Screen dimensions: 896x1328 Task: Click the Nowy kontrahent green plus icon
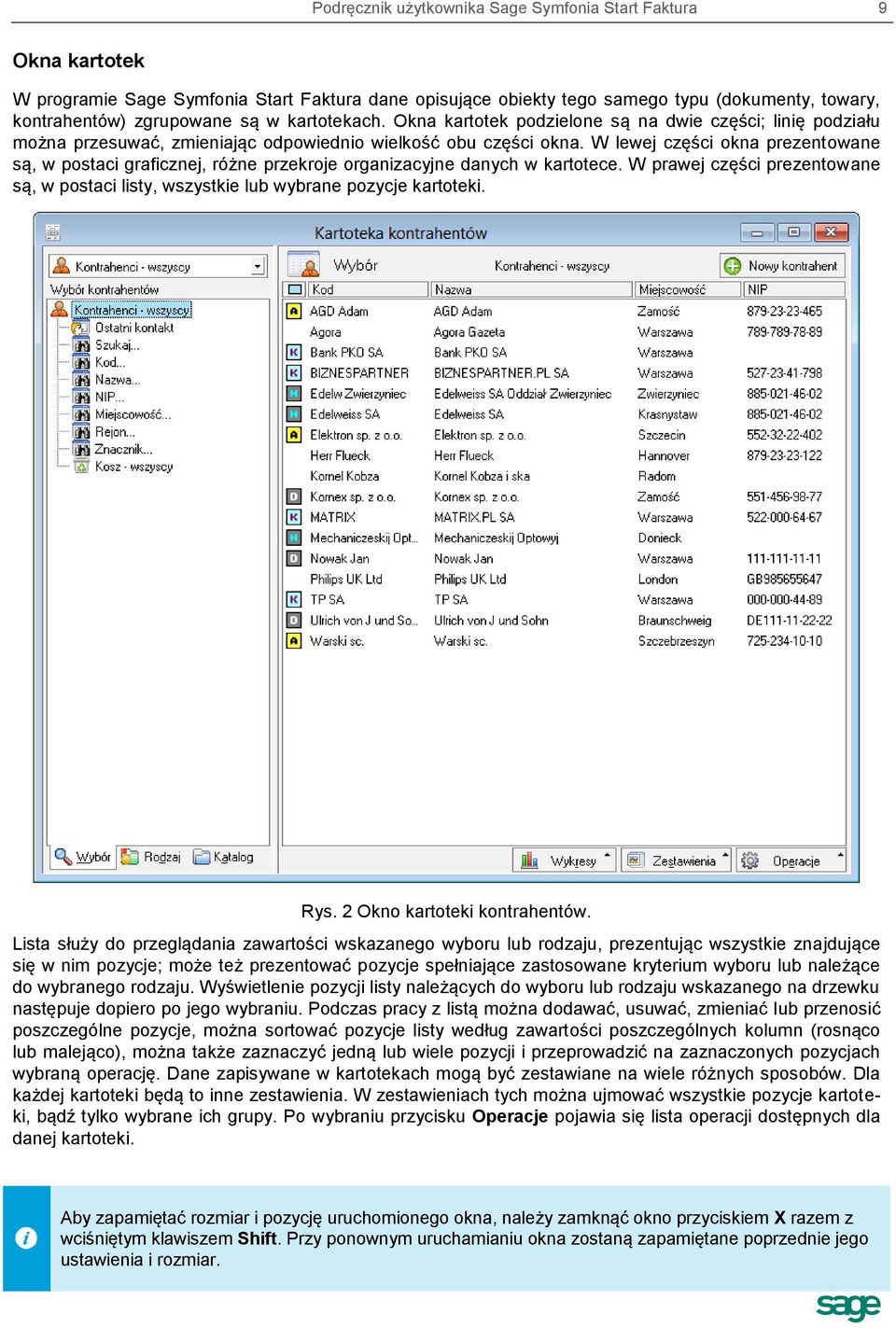click(733, 266)
